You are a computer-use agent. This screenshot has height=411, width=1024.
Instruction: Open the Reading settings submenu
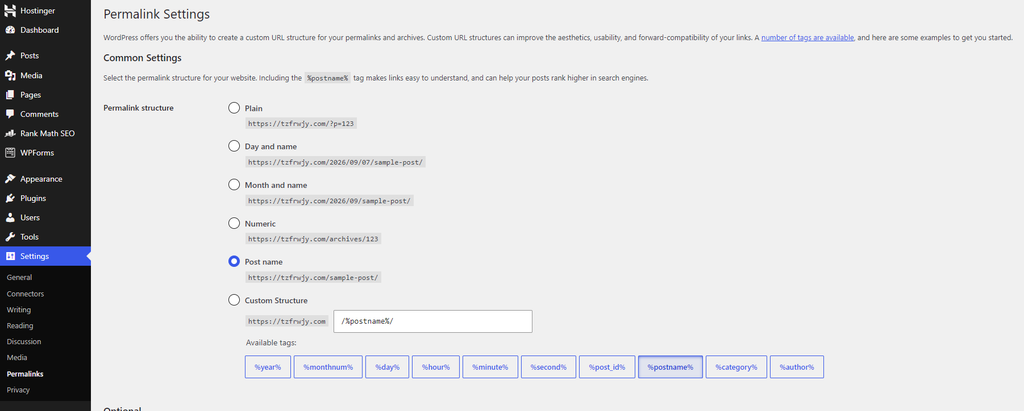point(20,325)
